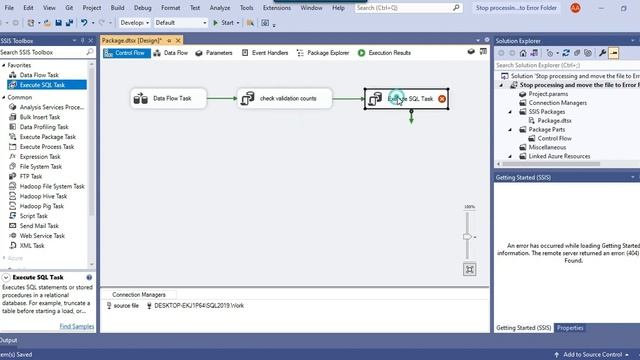
Task: Select File System Task toolbox item
Action: (x=40, y=167)
